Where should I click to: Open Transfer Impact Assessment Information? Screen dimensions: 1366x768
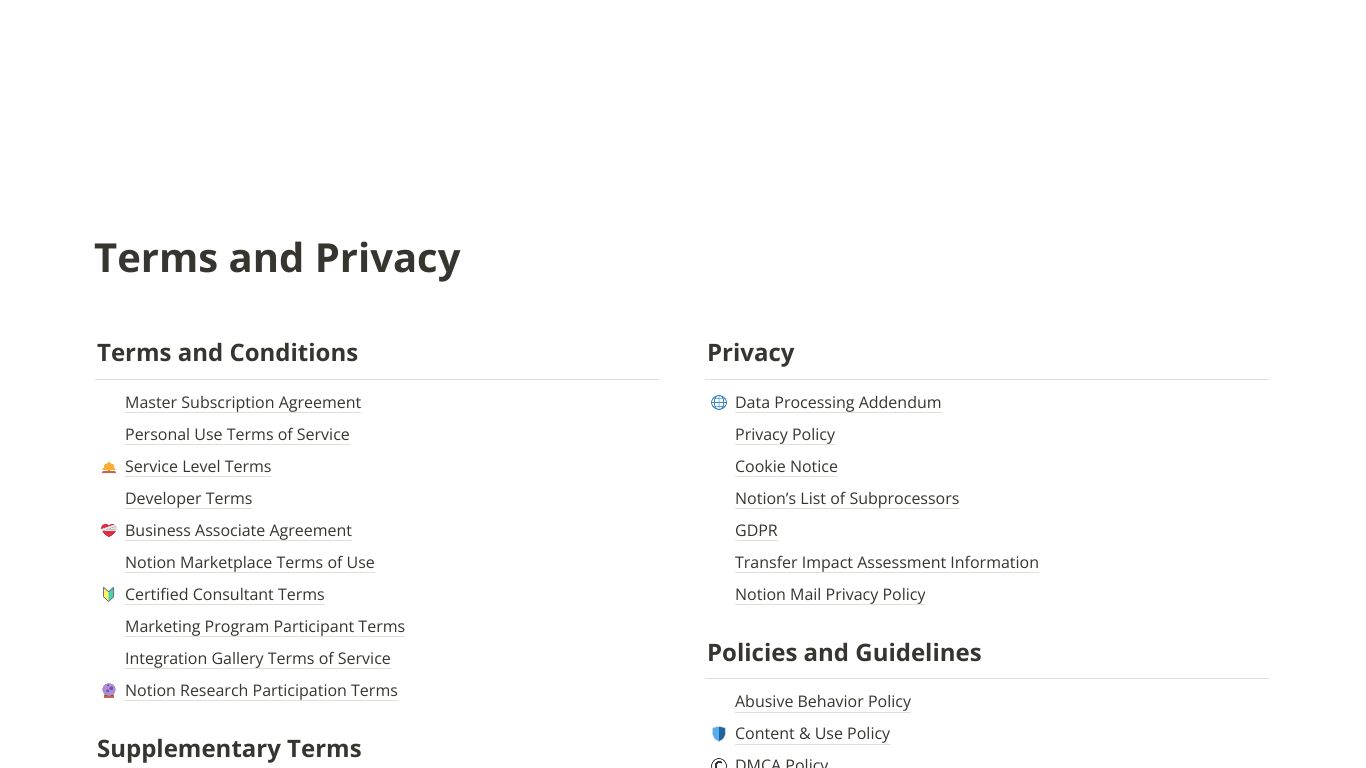887,563
